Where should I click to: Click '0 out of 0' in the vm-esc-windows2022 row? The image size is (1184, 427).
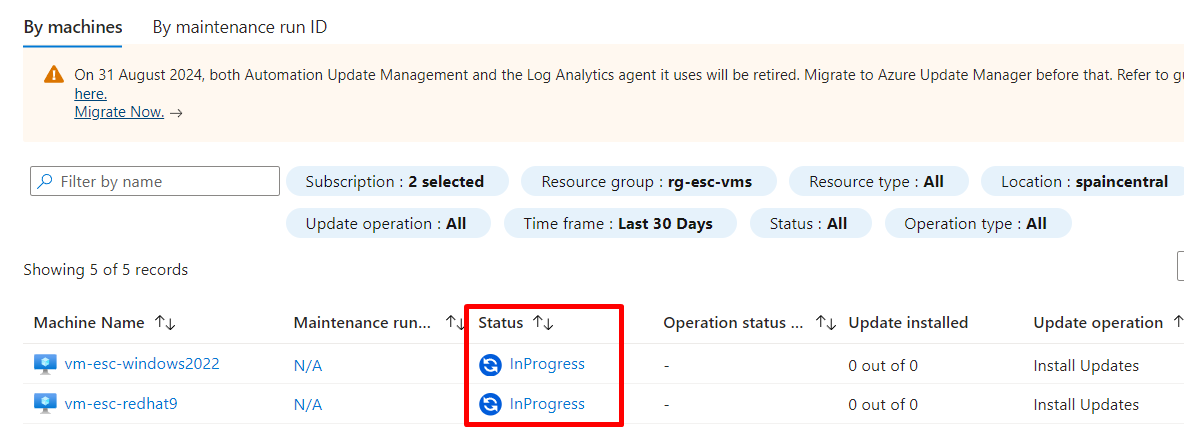883,365
